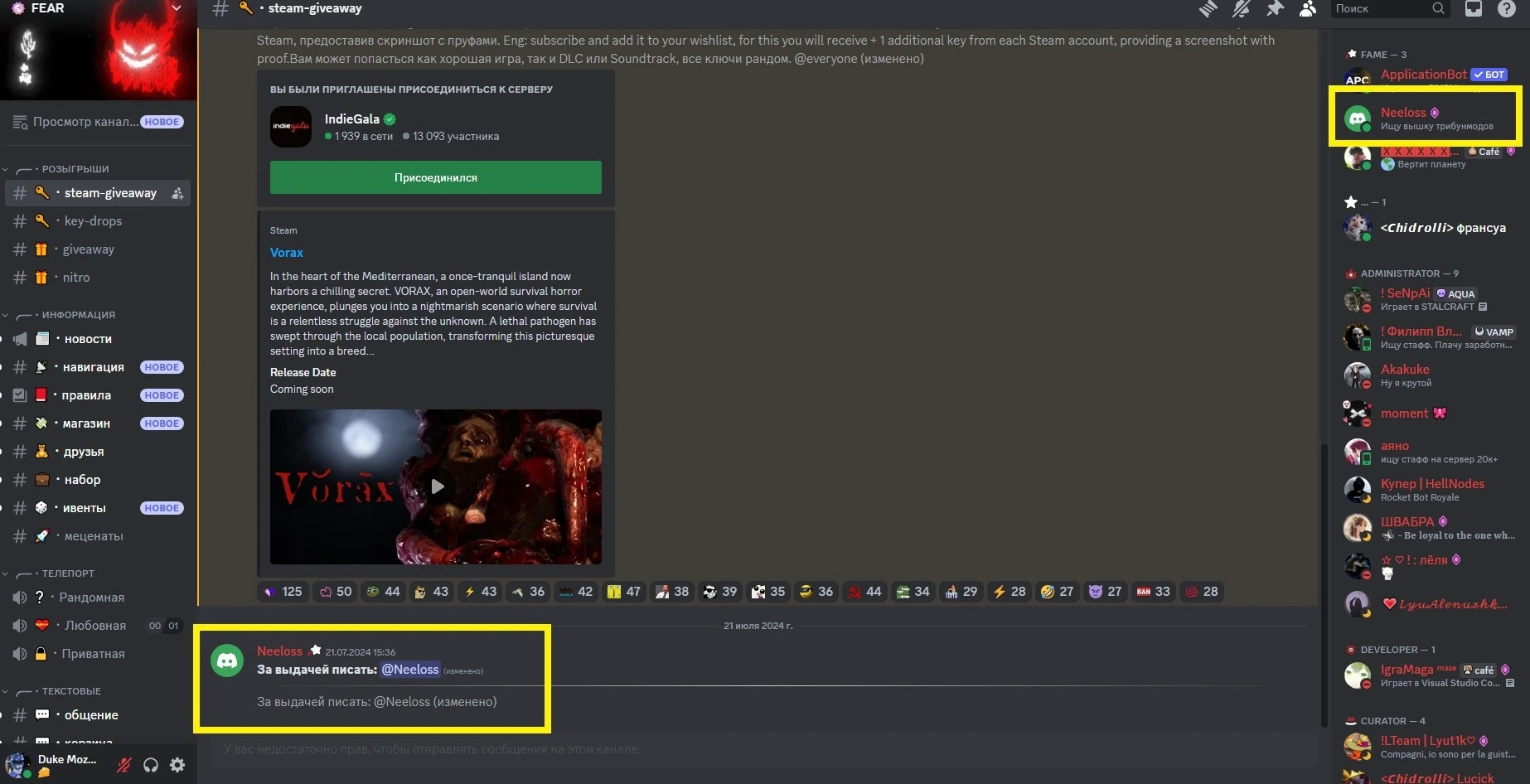Open the key-drops channel
This screenshot has width=1530, height=784.
tap(98, 221)
